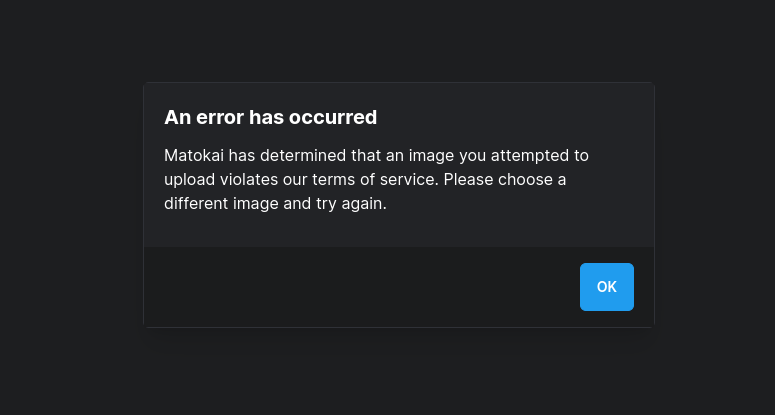This screenshot has height=415, width=775.
Task: Click the word "violates" in the message
Action: pyautogui.click(x=249, y=179)
